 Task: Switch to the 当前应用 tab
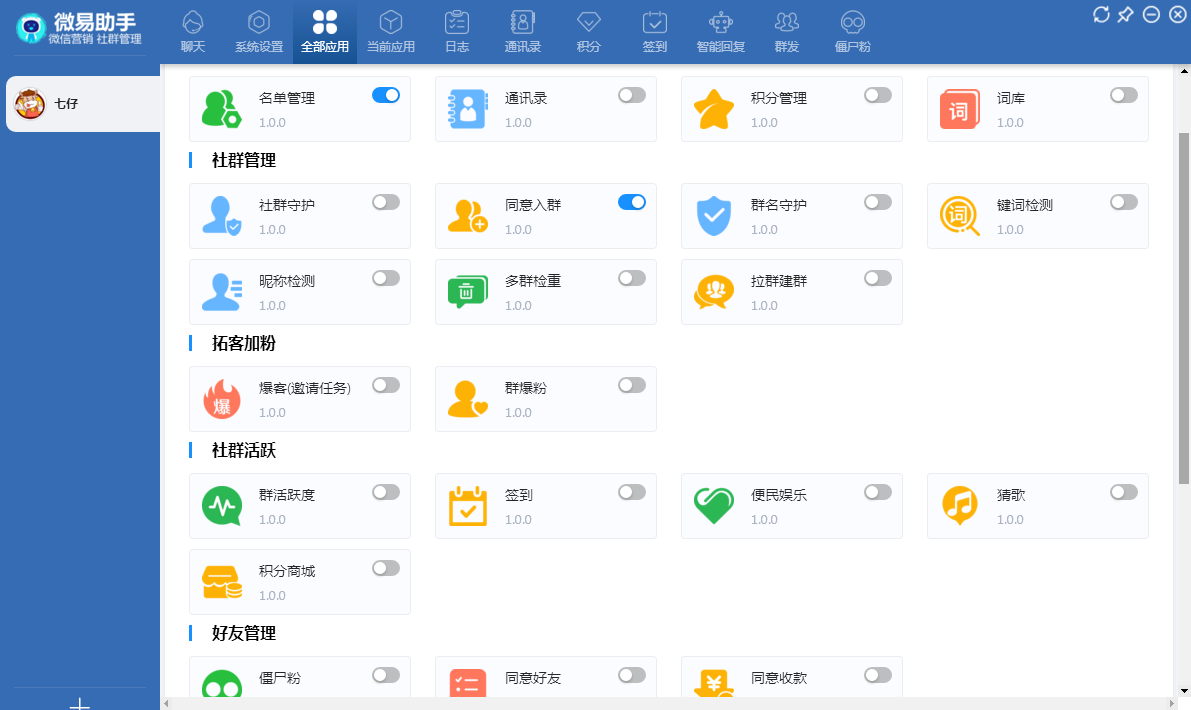click(391, 32)
